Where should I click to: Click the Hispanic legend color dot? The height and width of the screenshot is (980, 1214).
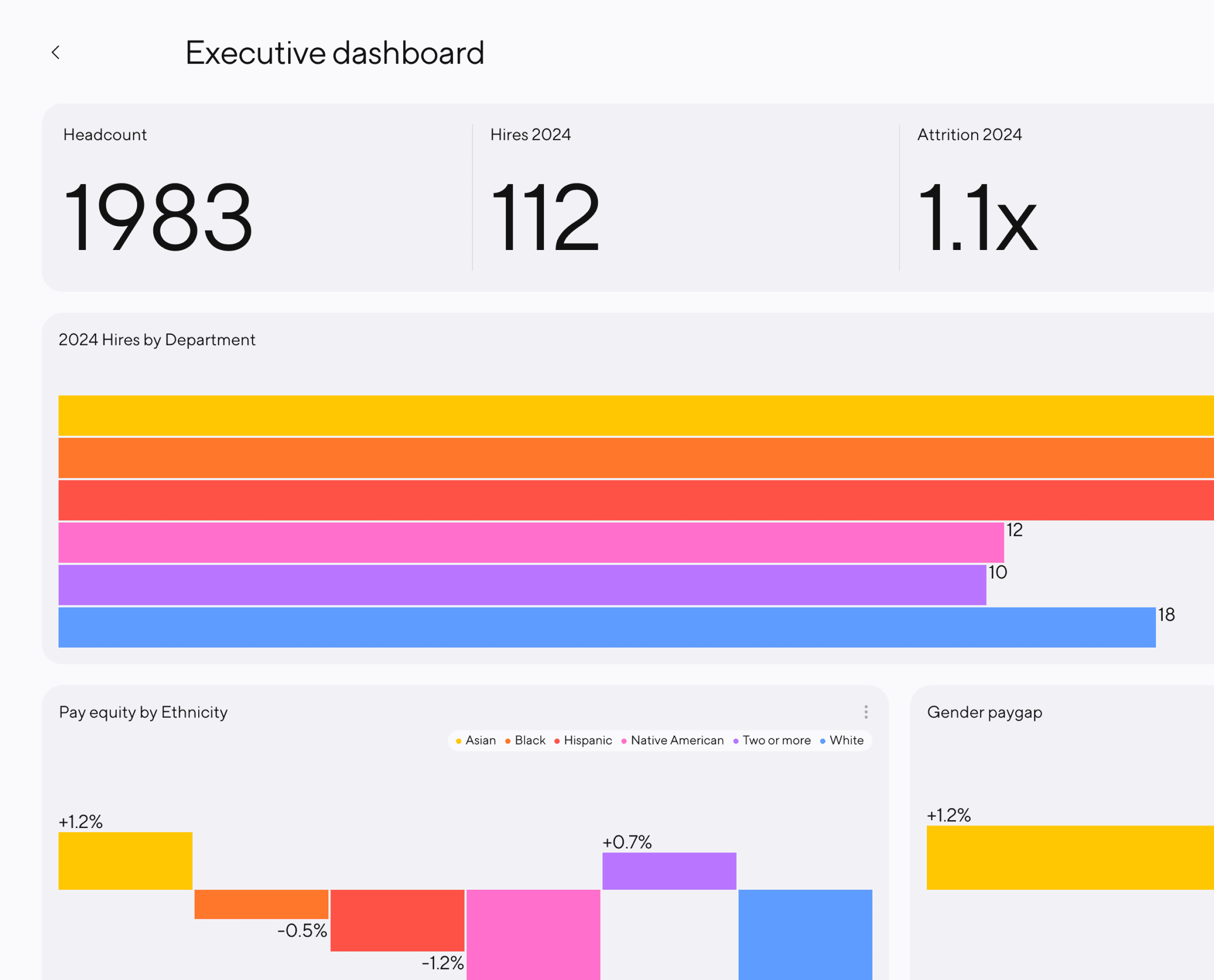[557, 740]
